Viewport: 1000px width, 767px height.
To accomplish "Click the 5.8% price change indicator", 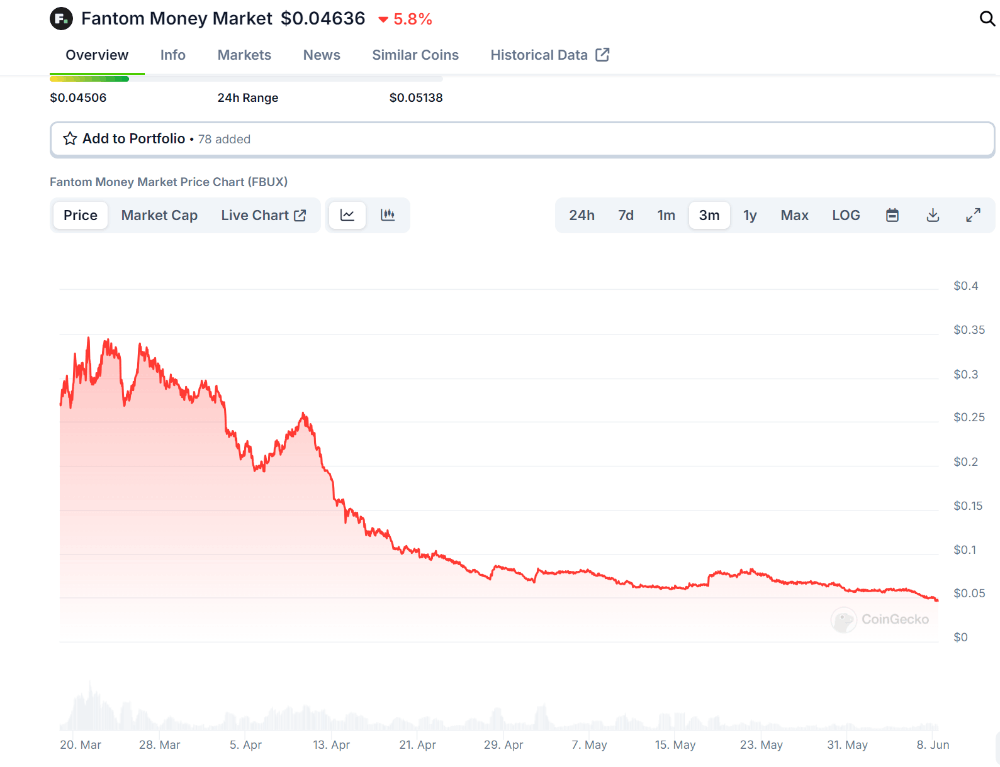I will [406, 19].
